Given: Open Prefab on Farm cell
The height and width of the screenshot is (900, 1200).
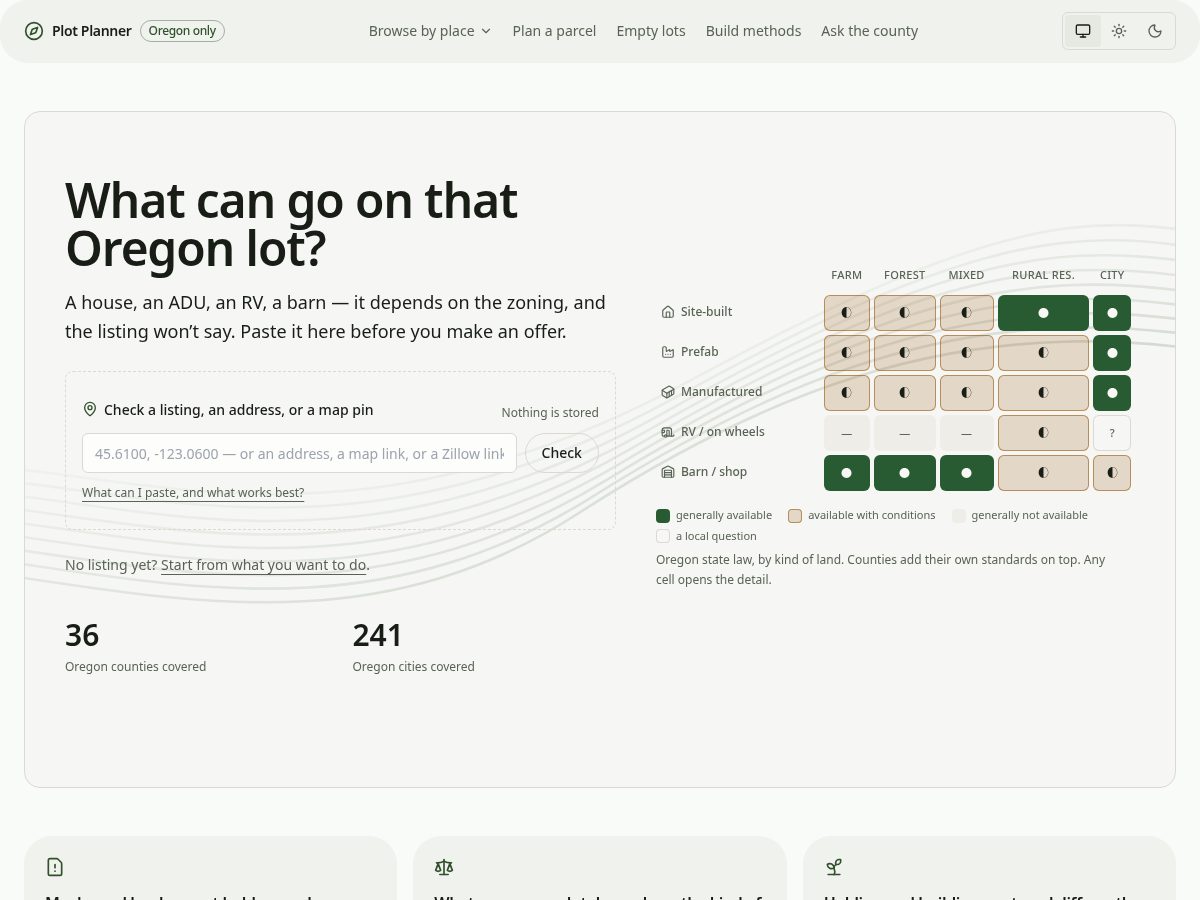Looking at the screenshot, I should click(x=847, y=353).
